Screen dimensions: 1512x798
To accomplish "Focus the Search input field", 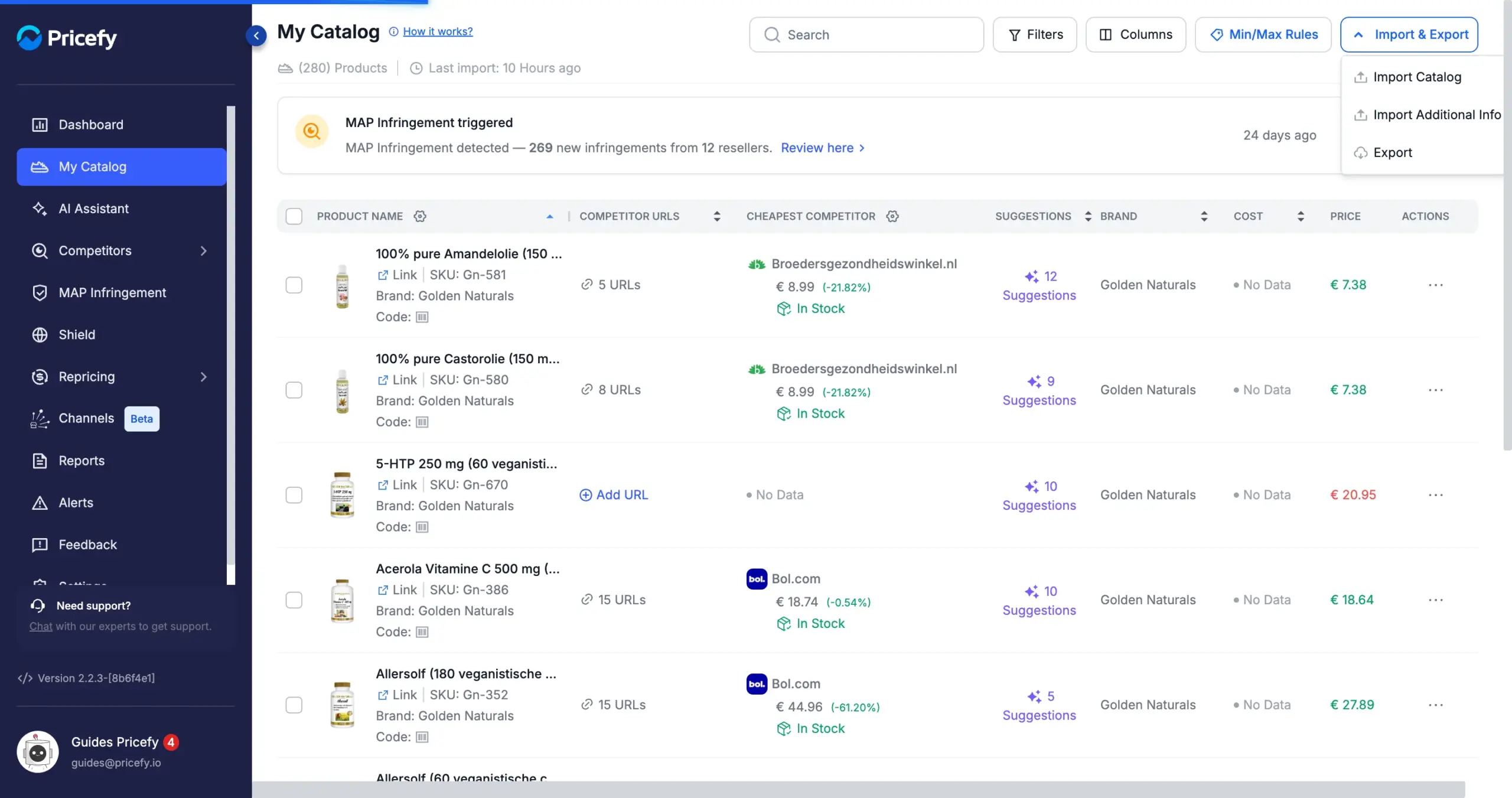I will click(866, 35).
